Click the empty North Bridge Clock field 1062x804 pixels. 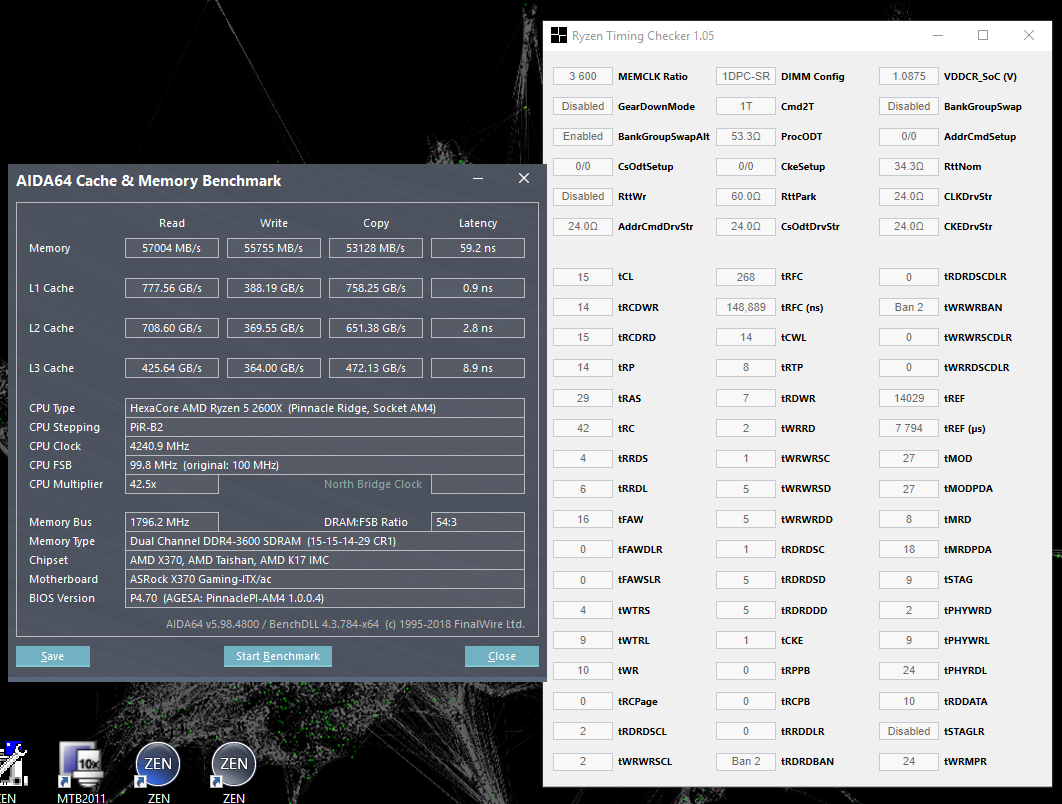(x=477, y=484)
